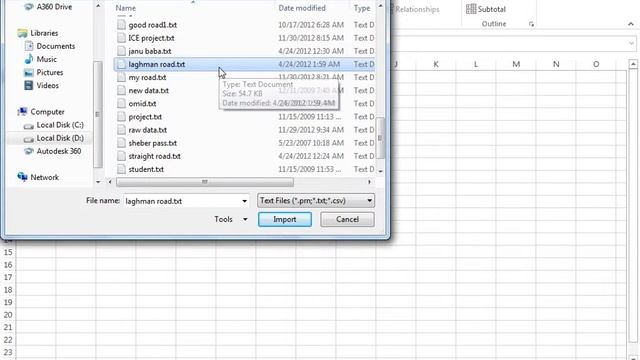Screen dimensions: 640x360
Task: Click the Excel vertical scrollbar up arrow
Action: (633, 64)
